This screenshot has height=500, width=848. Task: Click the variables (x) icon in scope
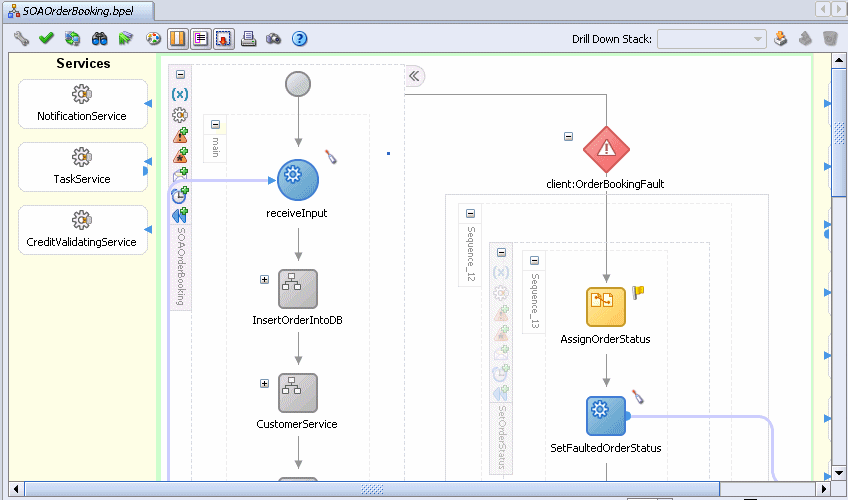pyautogui.click(x=180, y=94)
